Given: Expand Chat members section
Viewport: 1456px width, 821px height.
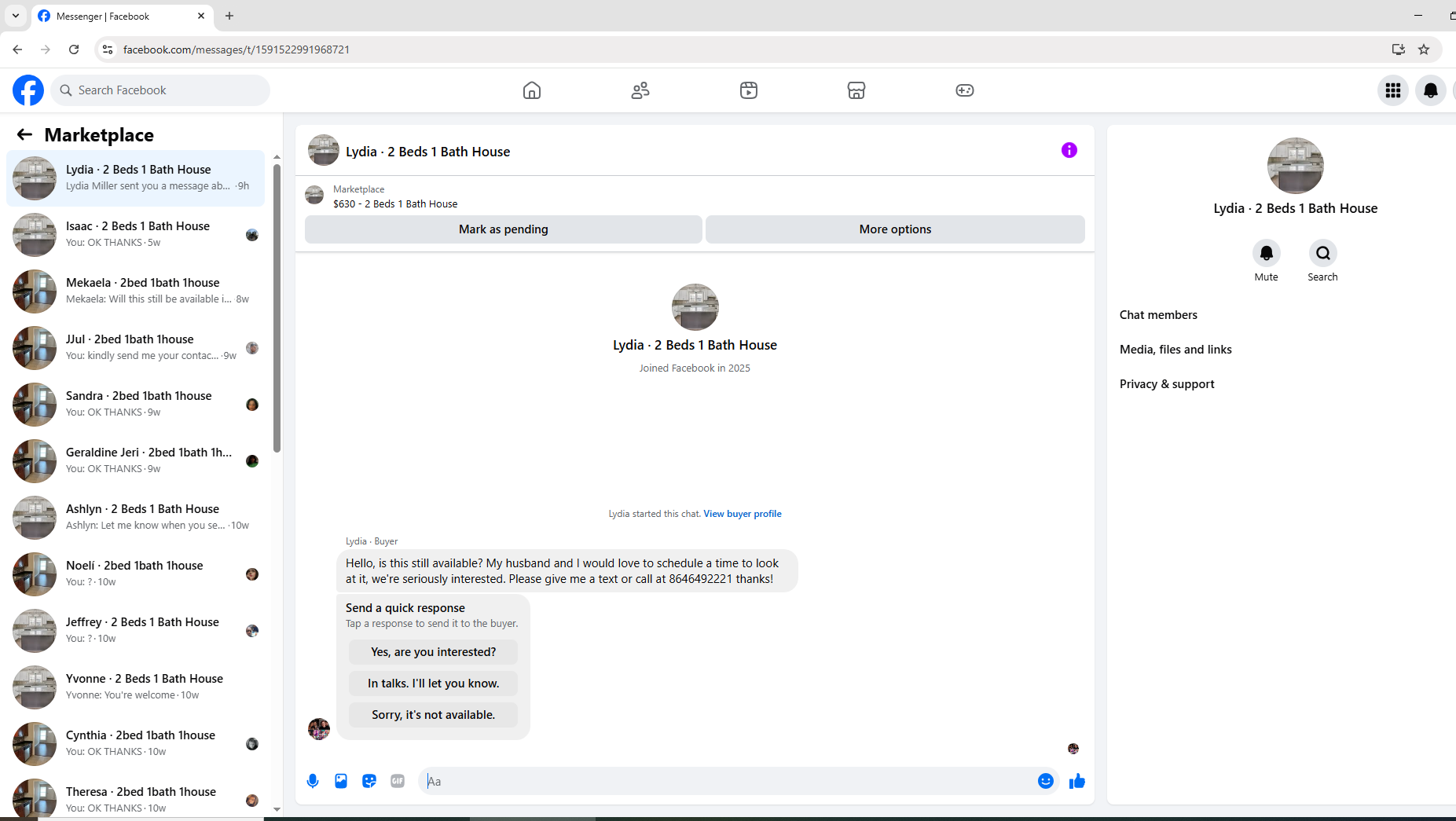Looking at the screenshot, I should tap(1158, 315).
